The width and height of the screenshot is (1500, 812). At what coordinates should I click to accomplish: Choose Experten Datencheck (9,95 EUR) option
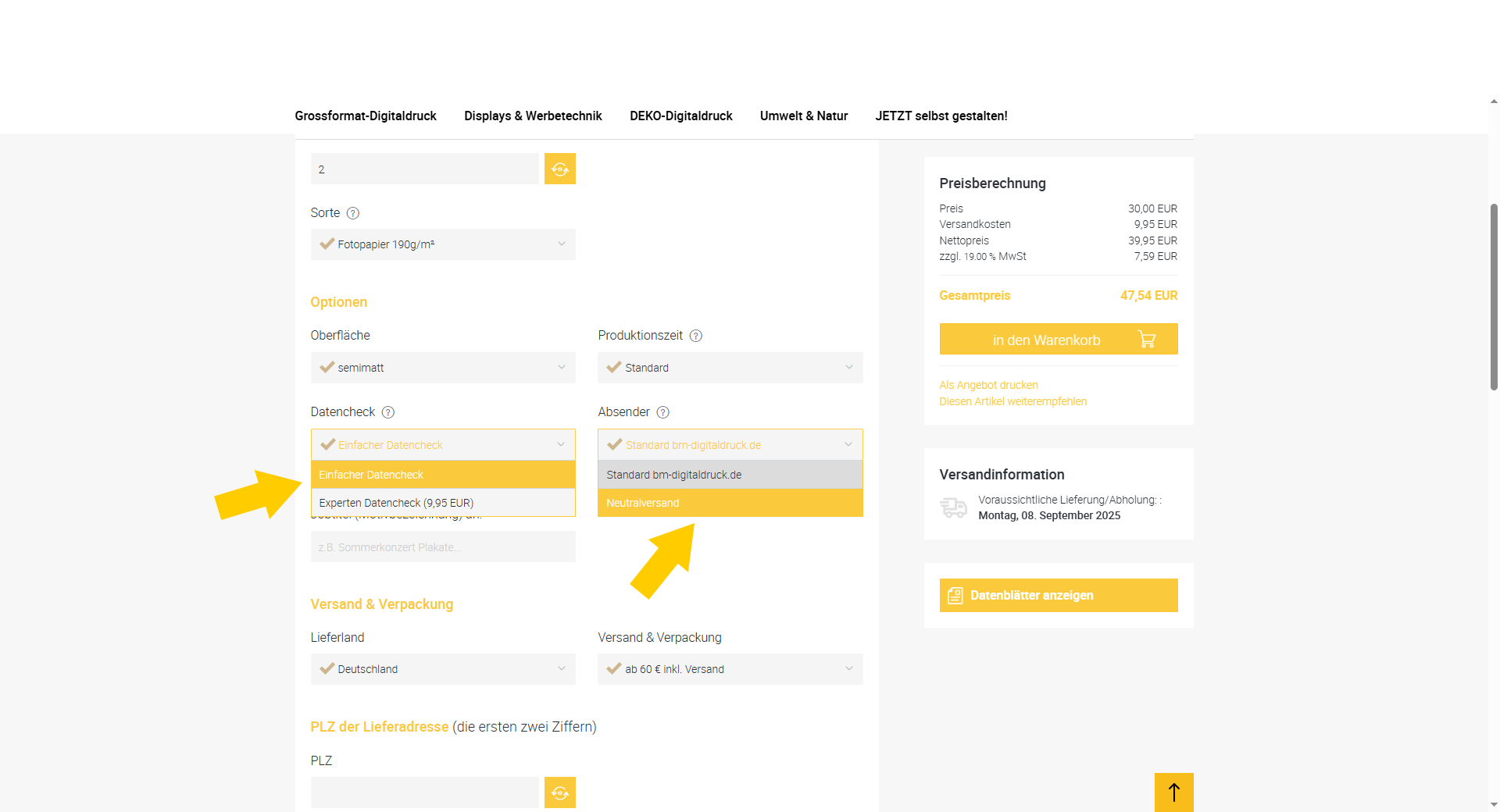coord(442,503)
